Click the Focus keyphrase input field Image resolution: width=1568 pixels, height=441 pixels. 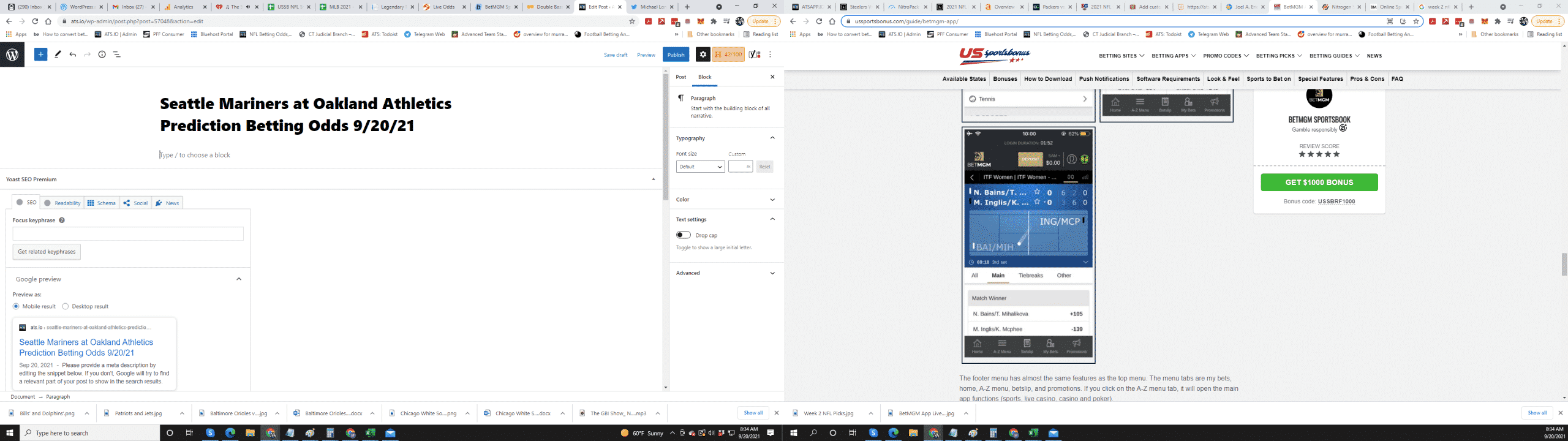coord(128,233)
